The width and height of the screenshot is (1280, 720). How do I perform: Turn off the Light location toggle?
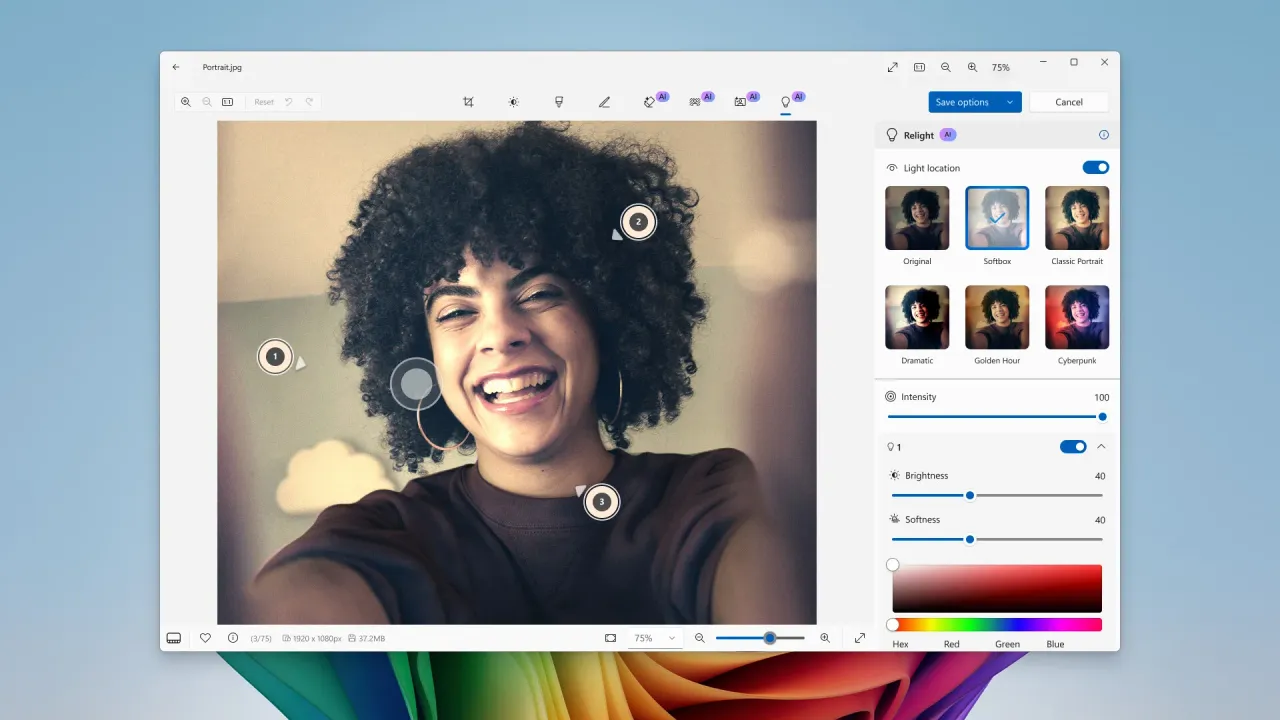[1095, 168]
